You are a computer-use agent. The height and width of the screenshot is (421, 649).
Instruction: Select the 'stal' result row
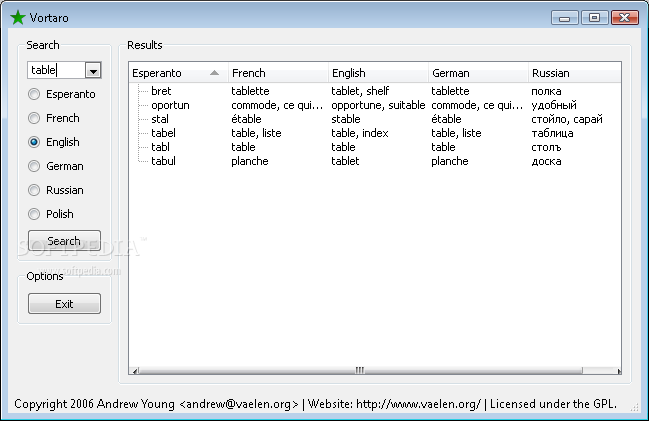(375, 119)
